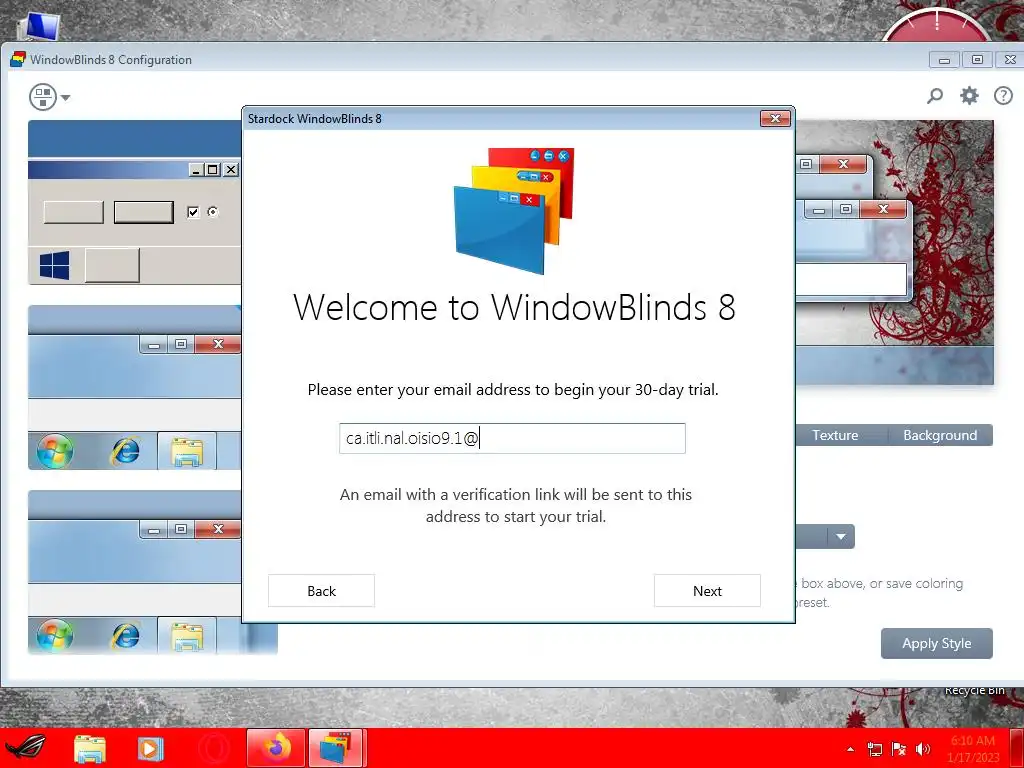Image resolution: width=1024 pixels, height=768 pixels.
Task: Click the Start orb in the bottom style preview
Action: [x=55, y=635]
